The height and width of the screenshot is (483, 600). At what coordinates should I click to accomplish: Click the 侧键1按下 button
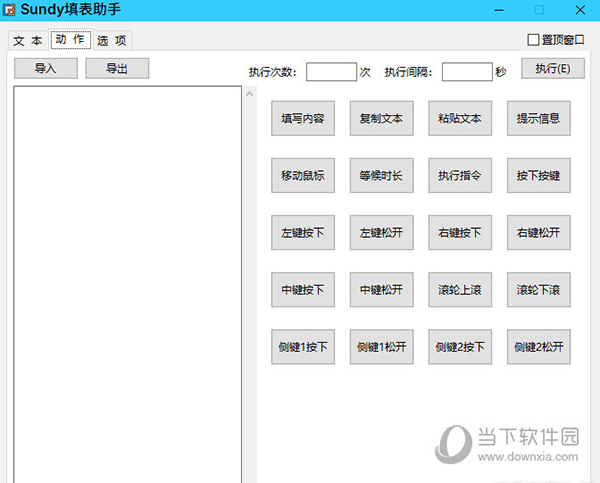pyautogui.click(x=303, y=347)
